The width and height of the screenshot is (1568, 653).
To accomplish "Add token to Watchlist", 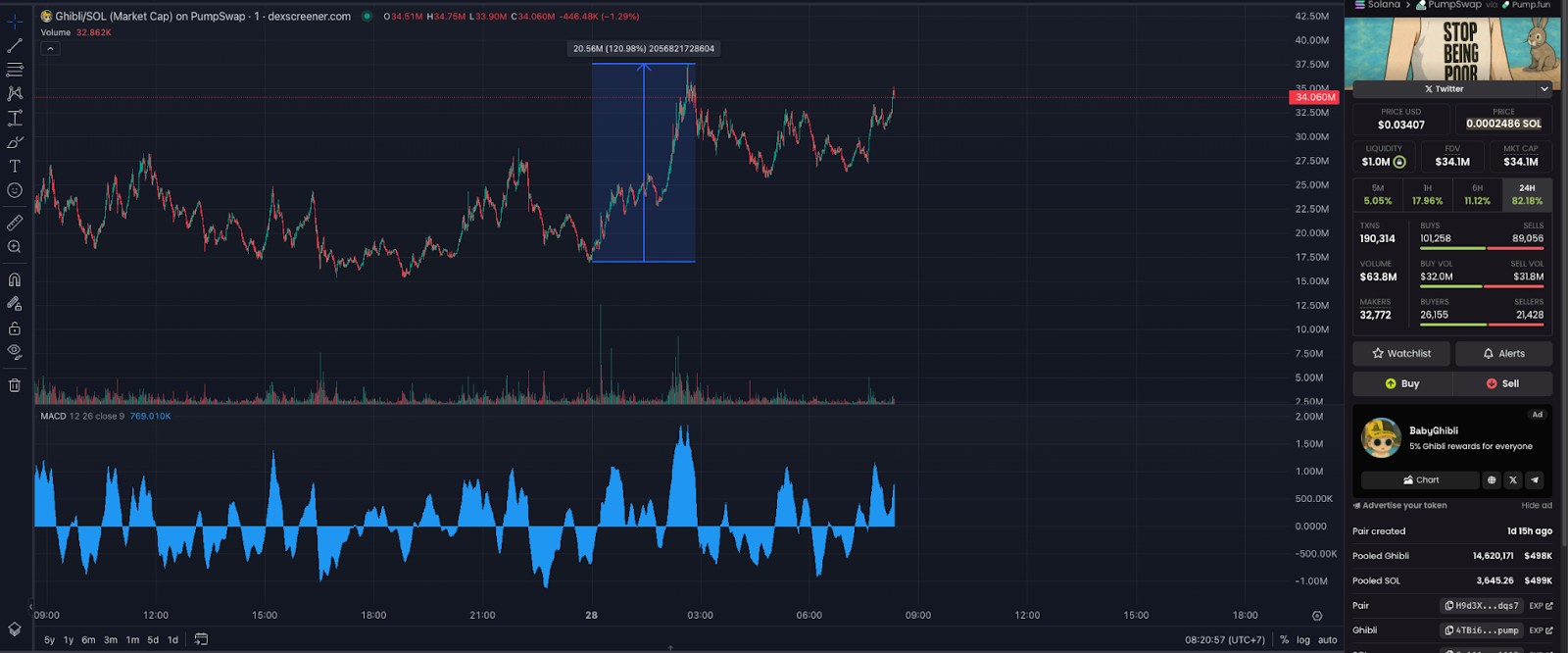I will coord(1401,354).
